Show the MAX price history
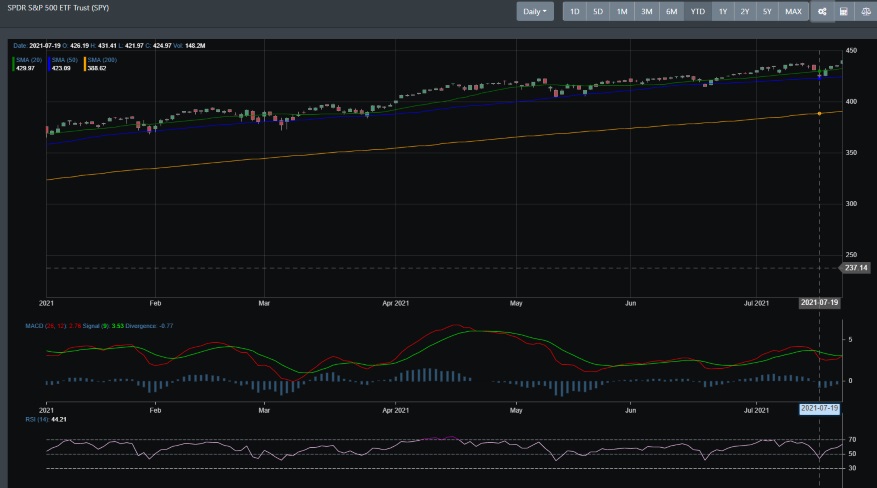This screenshot has height=488, width=877. (x=793, y=12)
